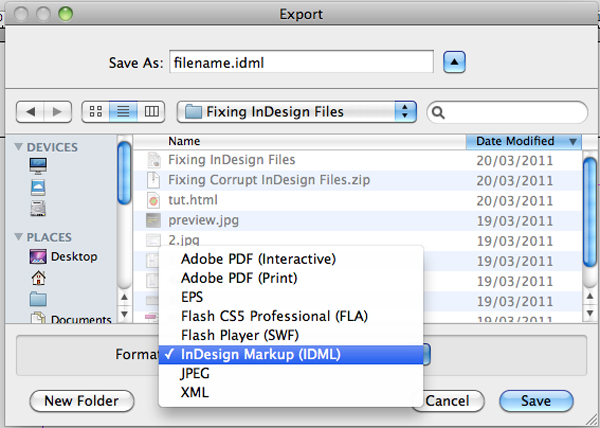Click the forward navigation arrow
The height and width of the screenshot is (428, 600).
(58, 112)
